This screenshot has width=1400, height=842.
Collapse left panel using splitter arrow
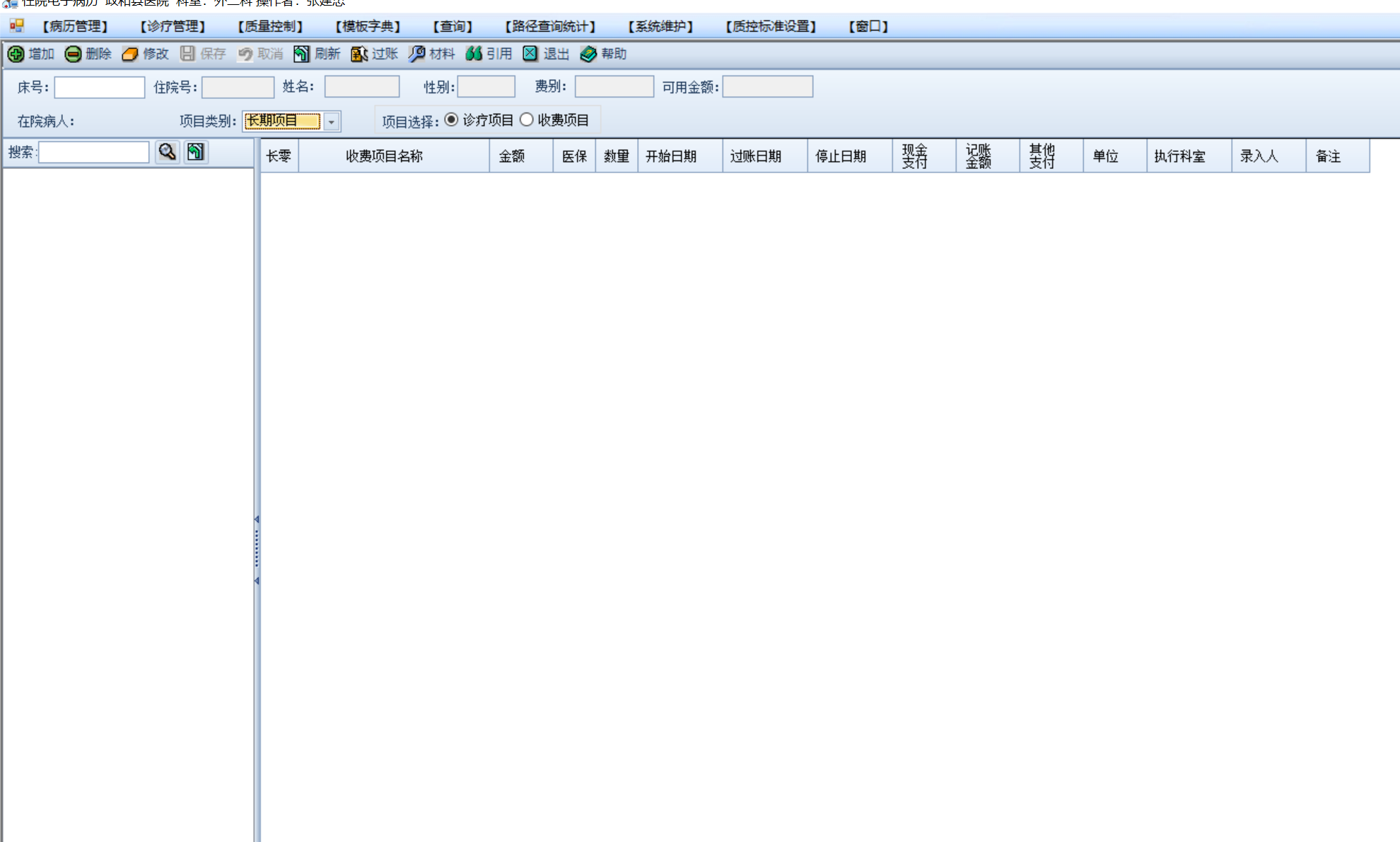[x=257, y=520]
